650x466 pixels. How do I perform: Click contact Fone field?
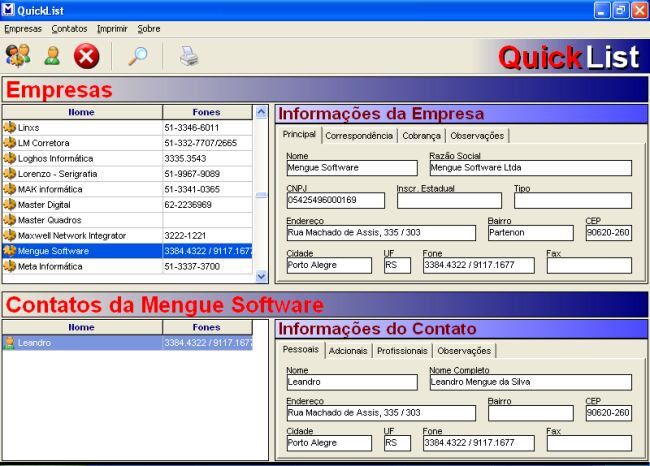(x=478, y=443)
